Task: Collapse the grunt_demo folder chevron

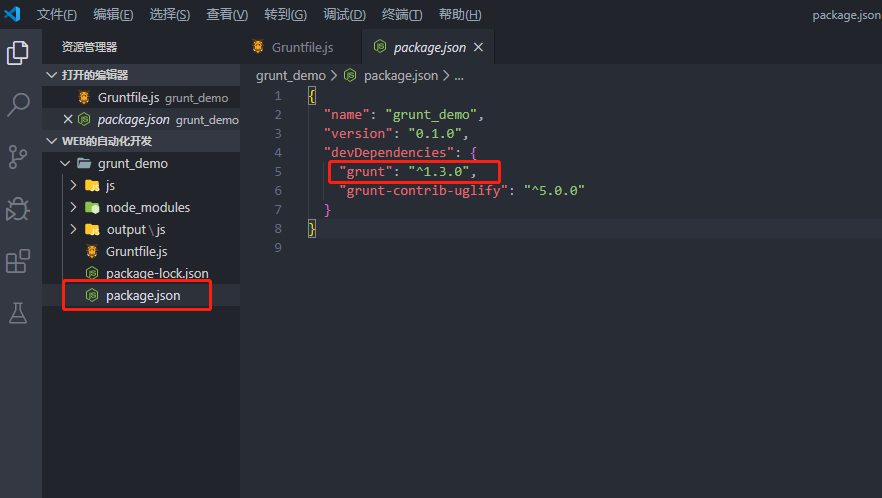Action: (65, 163)
